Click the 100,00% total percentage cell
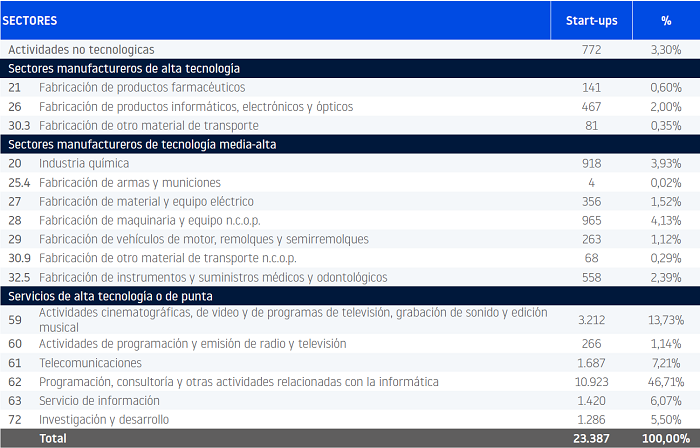700x448 pixels. tap(664, 438)
